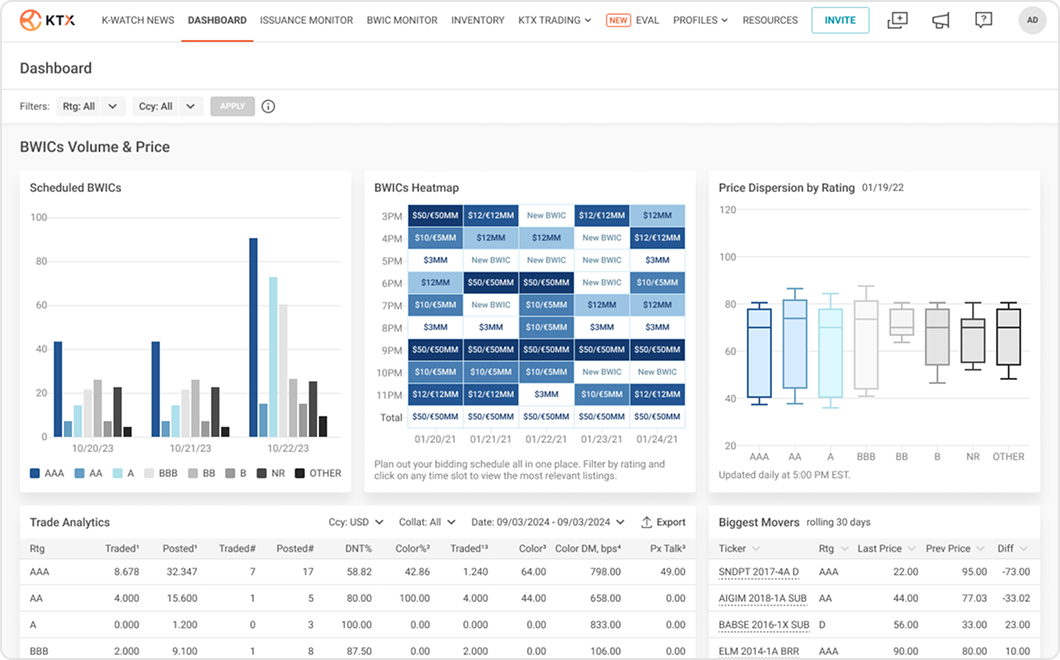Toggle the AAA series in chart legend
Viewport: 1060px width, 660px height.
(47, 473)
